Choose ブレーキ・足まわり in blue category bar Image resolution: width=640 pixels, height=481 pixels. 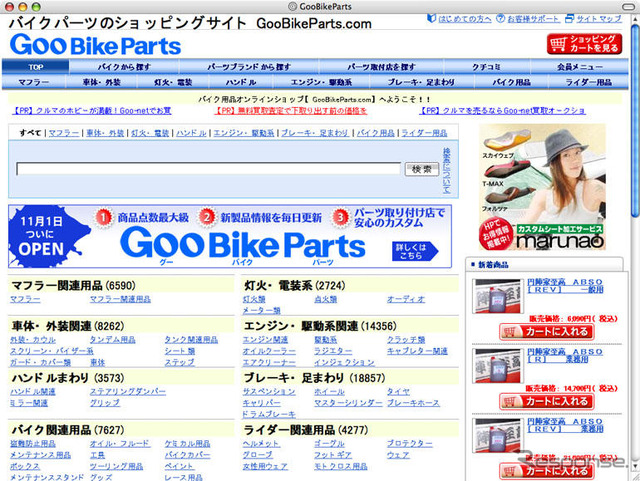421,82
